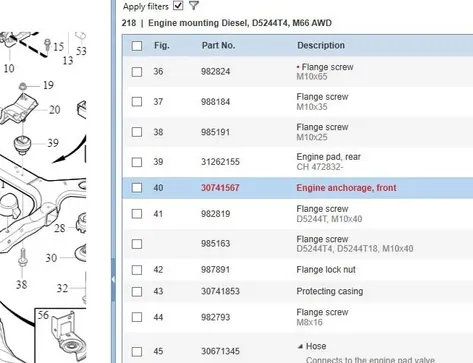Click the section title 'Engine mounting Diesel'
The image size is (473, 363).
coord(197,23)
